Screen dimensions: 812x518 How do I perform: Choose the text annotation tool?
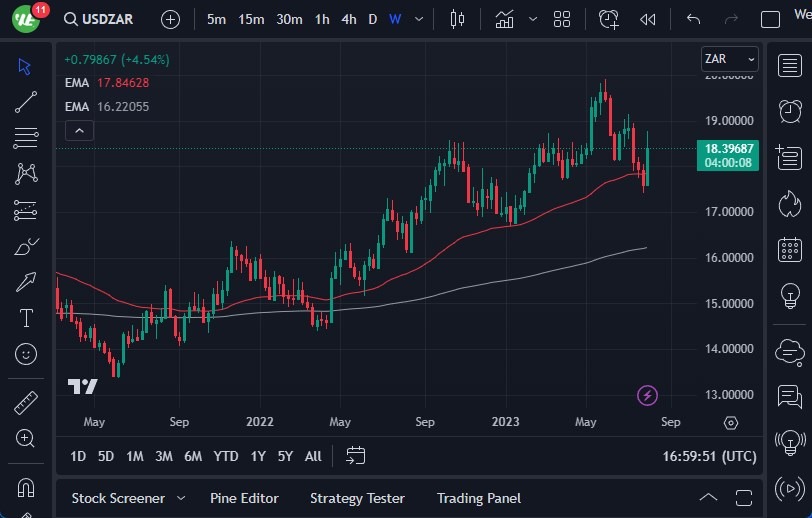[26, 318]
